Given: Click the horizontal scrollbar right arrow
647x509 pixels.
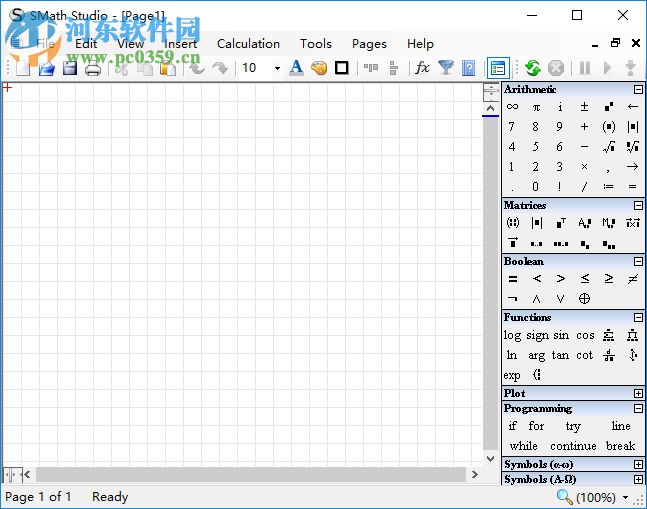Looking at the screenshot, I should (475, 475).
